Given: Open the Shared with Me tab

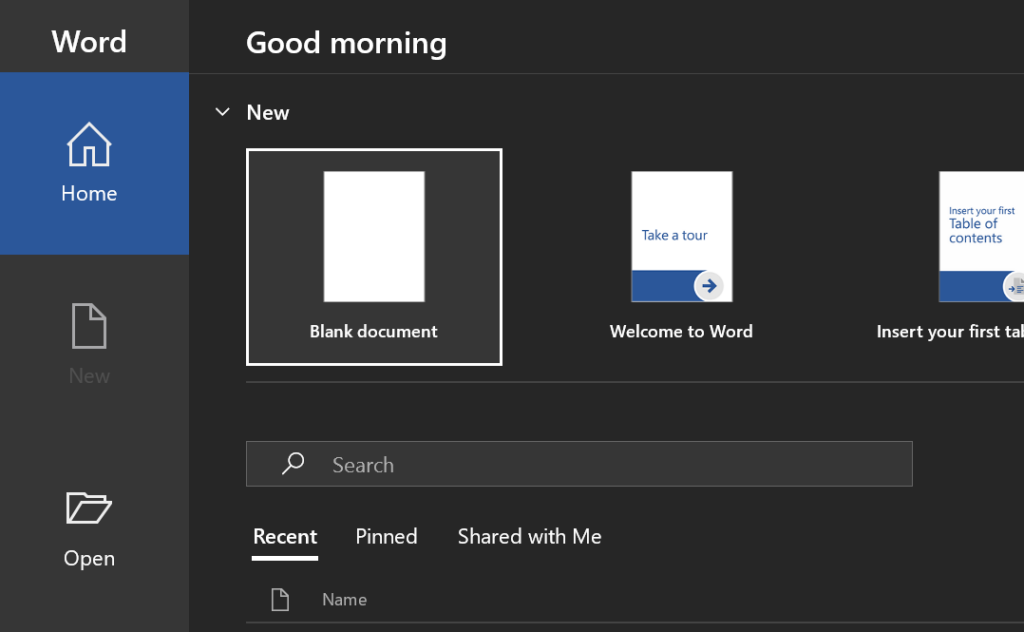Looking at the screenshot, I should (x=530, y=537).
